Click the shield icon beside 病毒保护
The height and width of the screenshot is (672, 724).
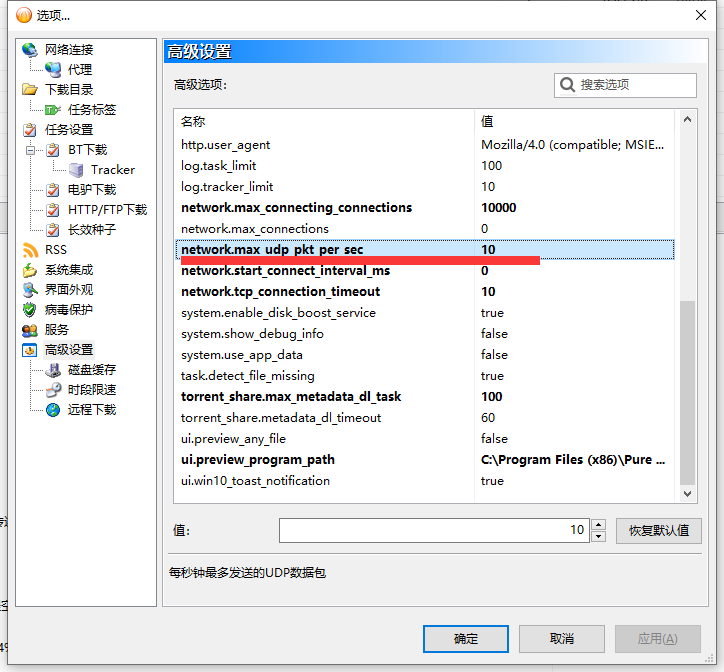coord(30,309)
